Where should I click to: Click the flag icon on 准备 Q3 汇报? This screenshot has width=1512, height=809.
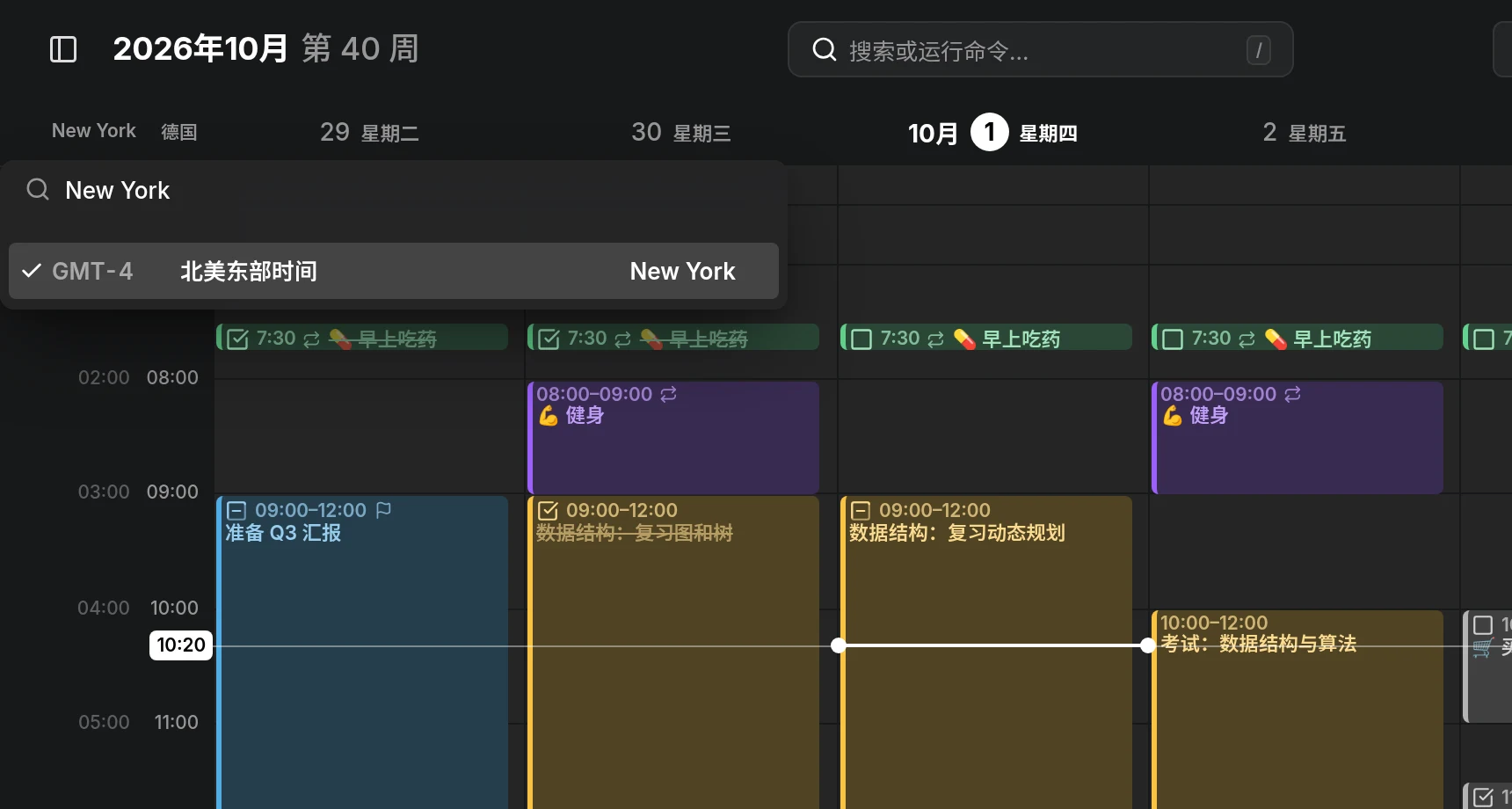[383, 510]
